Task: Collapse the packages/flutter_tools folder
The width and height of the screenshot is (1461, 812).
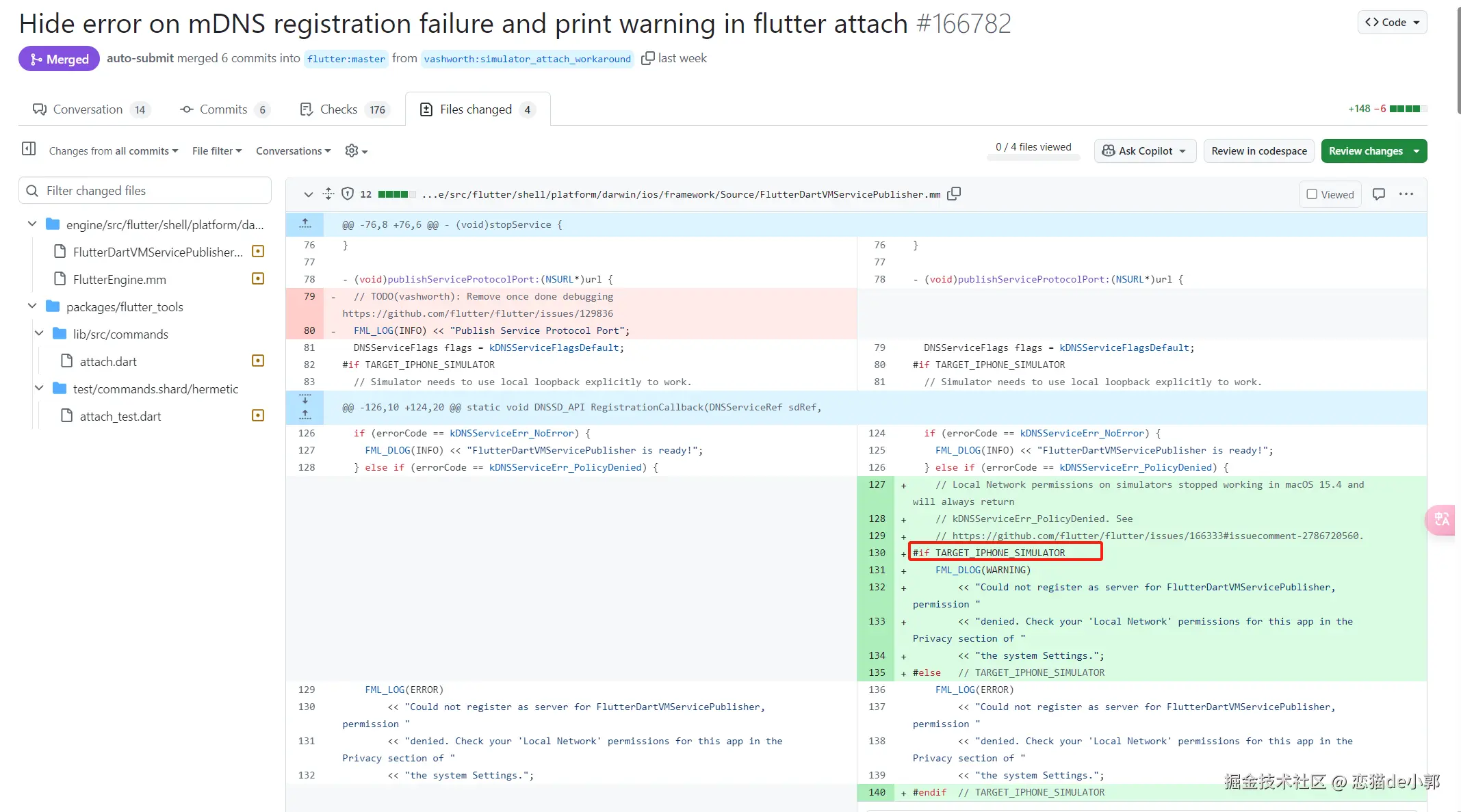Action: coord(32,306)
